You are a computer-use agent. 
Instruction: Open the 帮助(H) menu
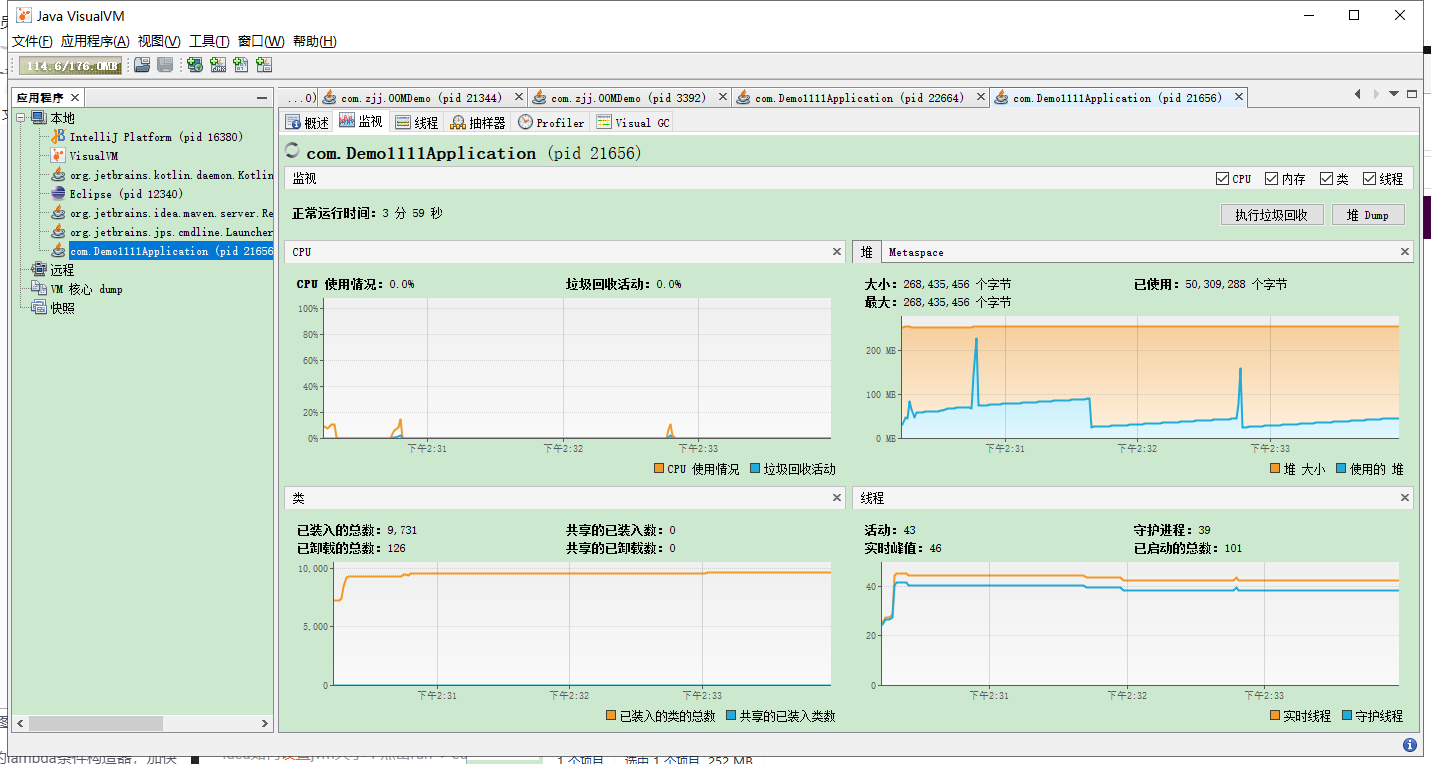click(x=314, y=41)
